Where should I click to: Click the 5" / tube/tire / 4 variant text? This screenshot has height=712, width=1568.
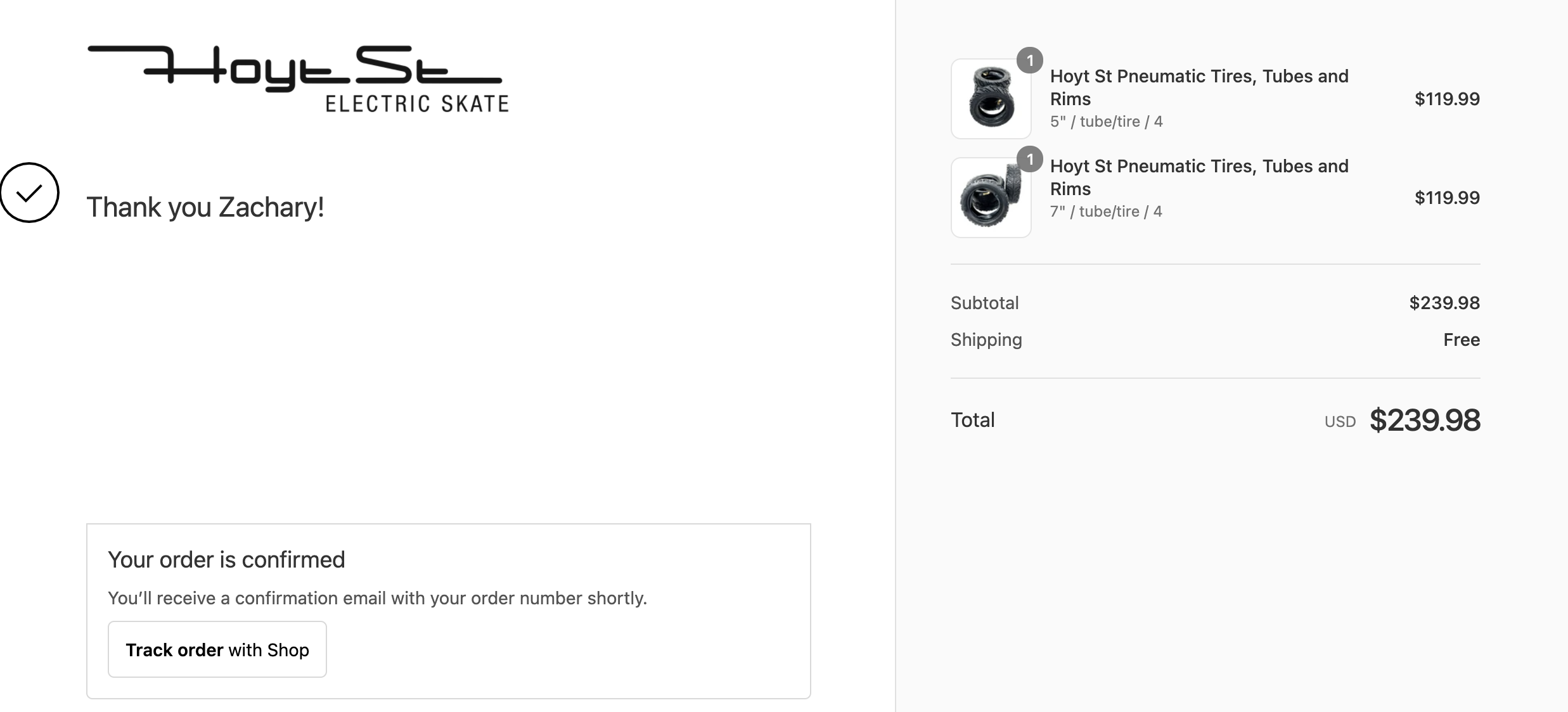[1106, 122]
